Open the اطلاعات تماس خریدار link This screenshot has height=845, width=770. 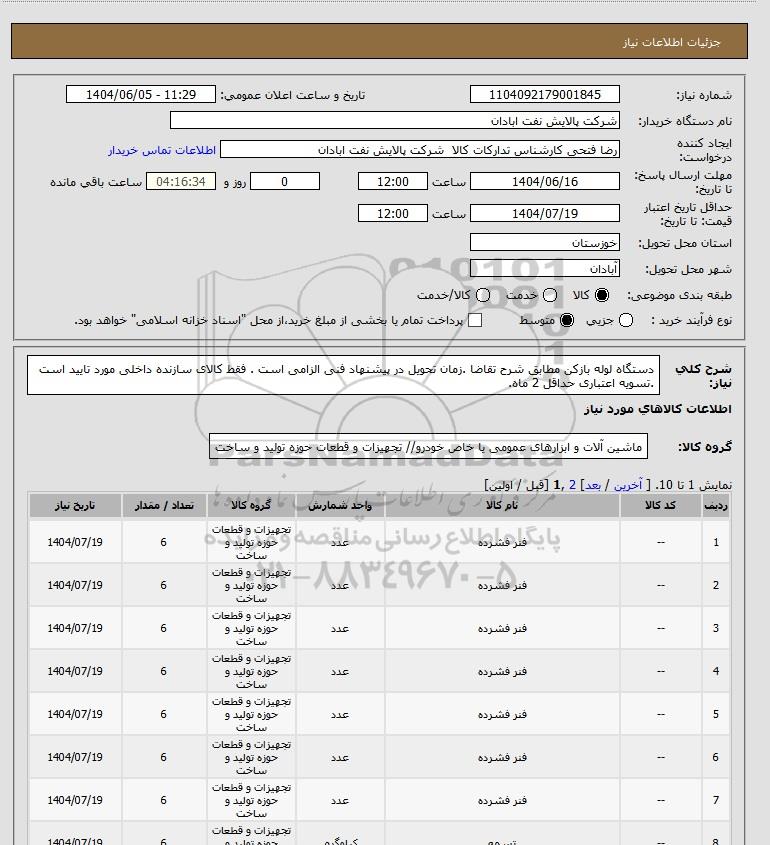tap(162, 150)
